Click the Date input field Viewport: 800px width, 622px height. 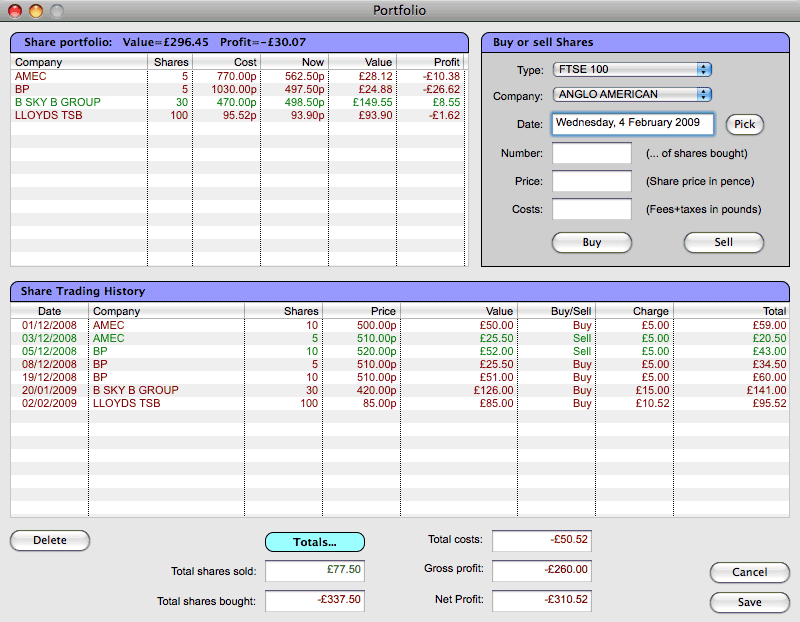632,124
